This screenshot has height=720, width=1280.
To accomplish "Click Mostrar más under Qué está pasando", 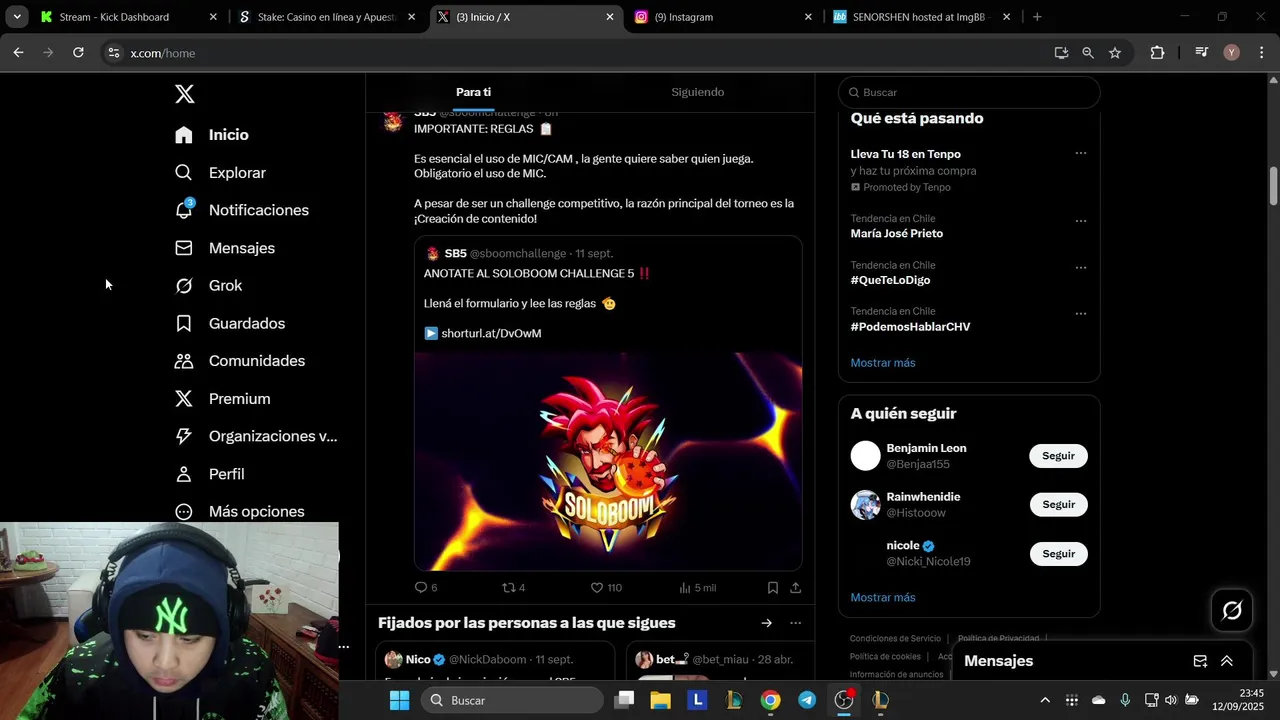I will [883, 363].
